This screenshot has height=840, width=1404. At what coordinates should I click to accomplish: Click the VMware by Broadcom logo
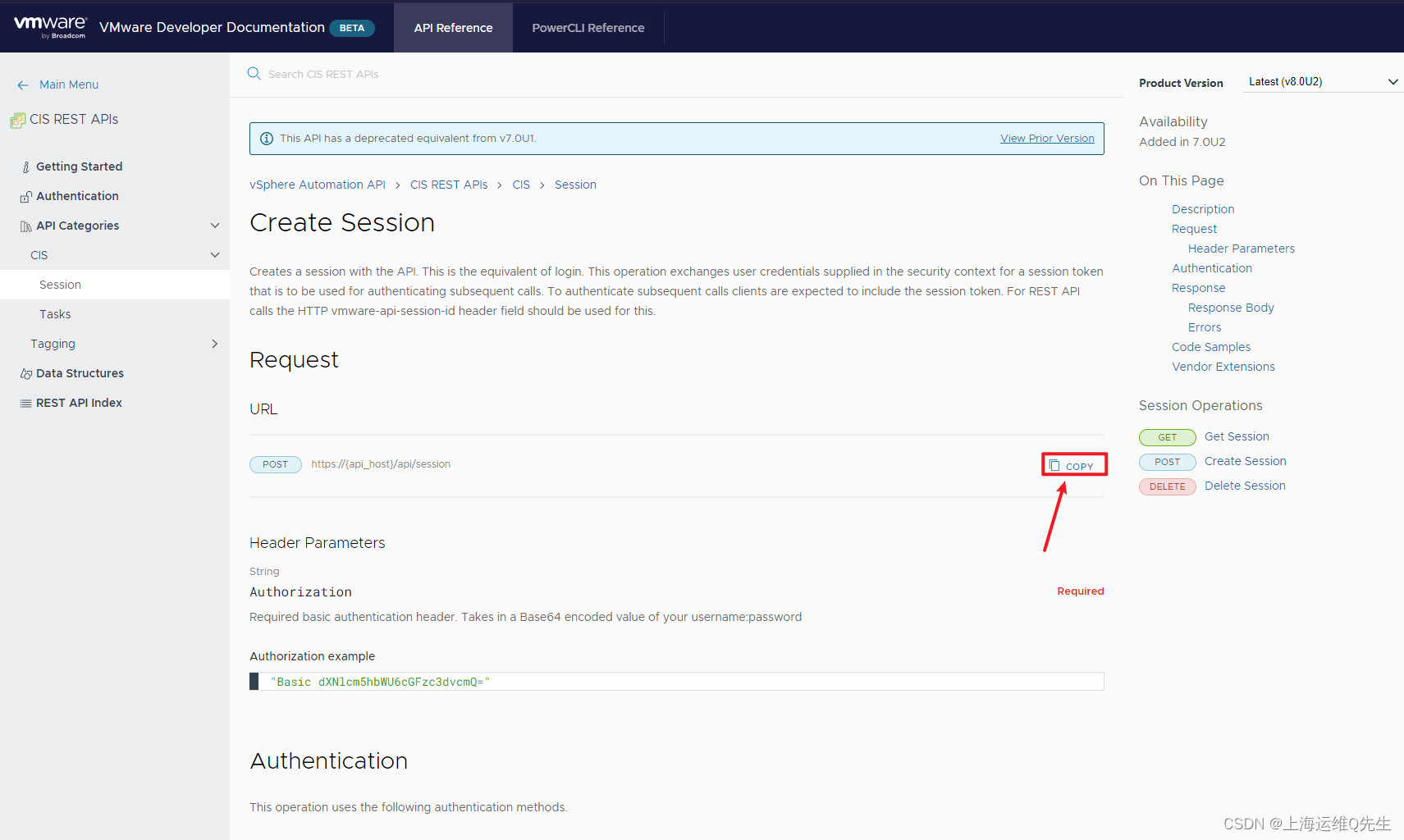[x=50, y=26]
